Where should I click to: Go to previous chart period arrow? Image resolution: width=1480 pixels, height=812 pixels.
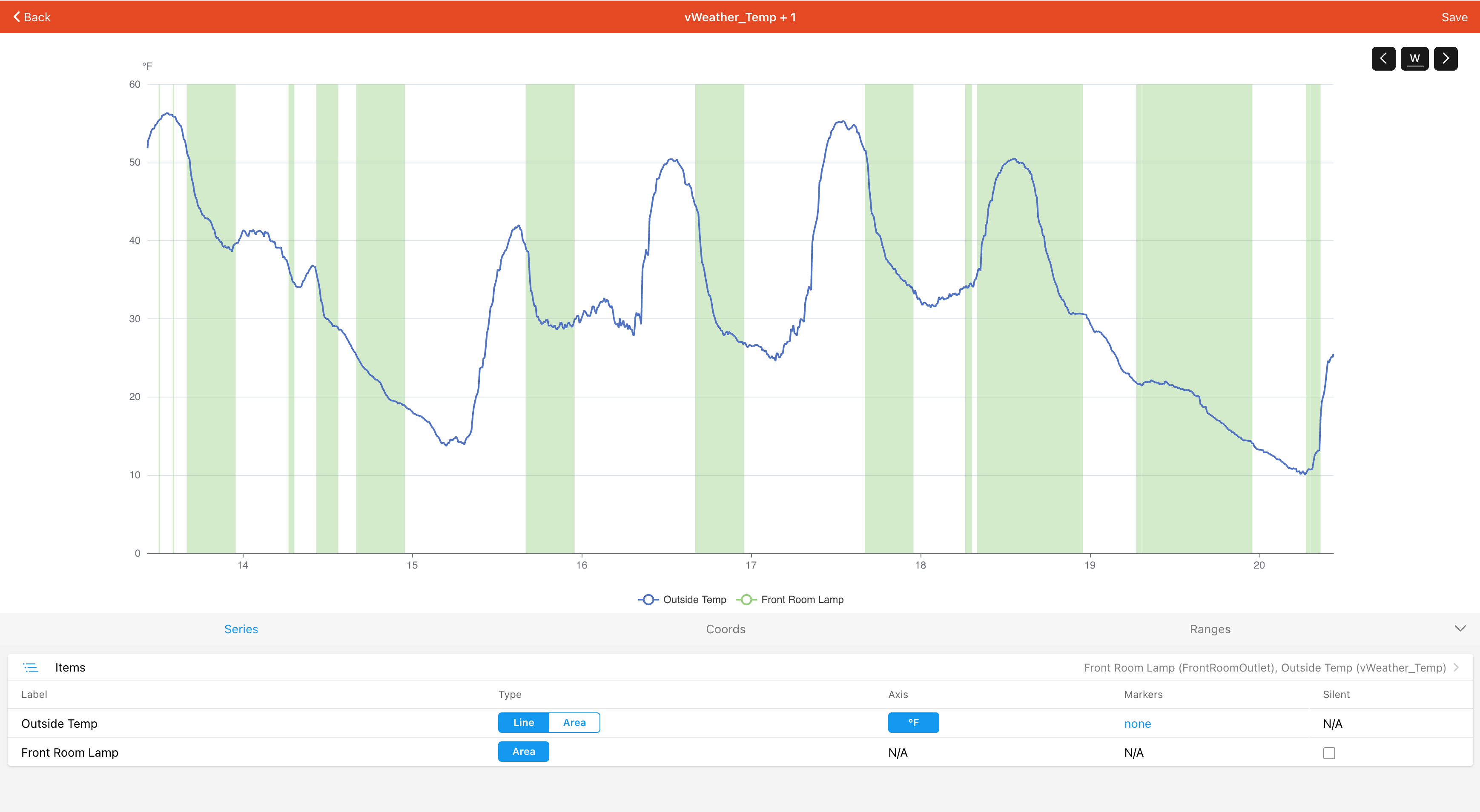point(1383,58)
